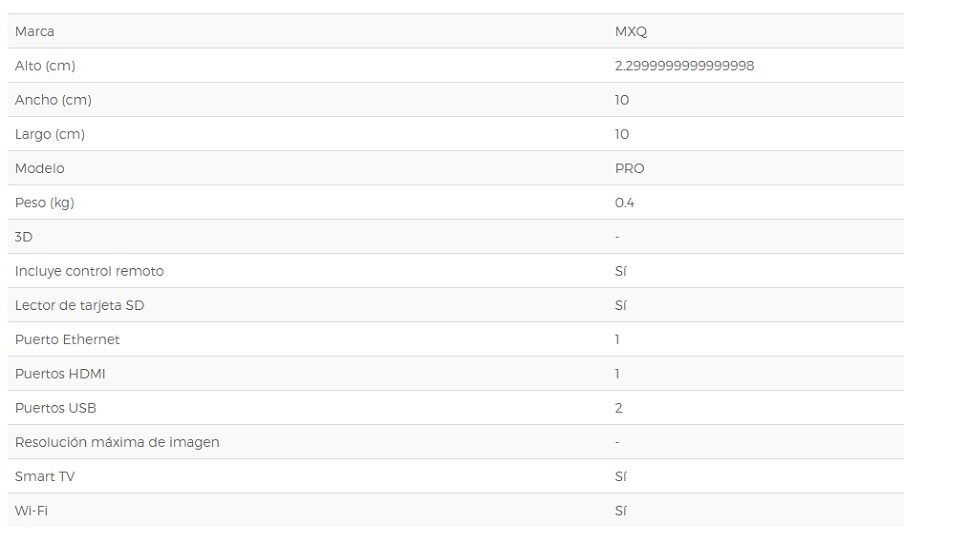Click the Puertos HDMI label
Screen dimensions: 960x541
60,374
